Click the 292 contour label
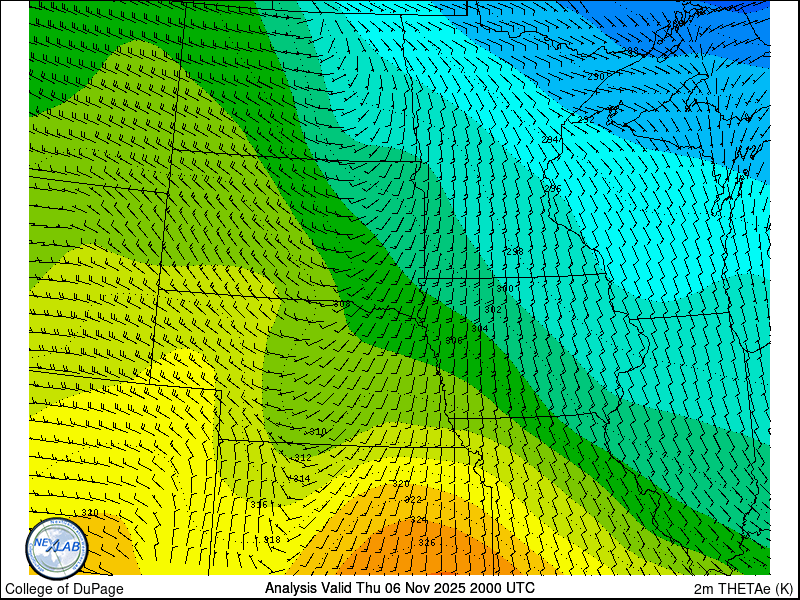The image size is (800, 600). point(586,119)
